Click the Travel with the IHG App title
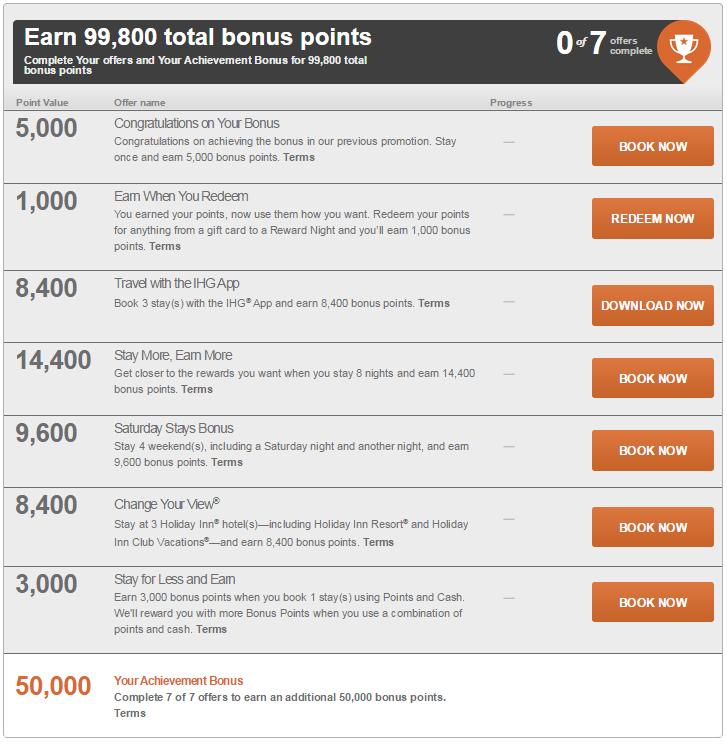727x744 pixels. point(177,283)
